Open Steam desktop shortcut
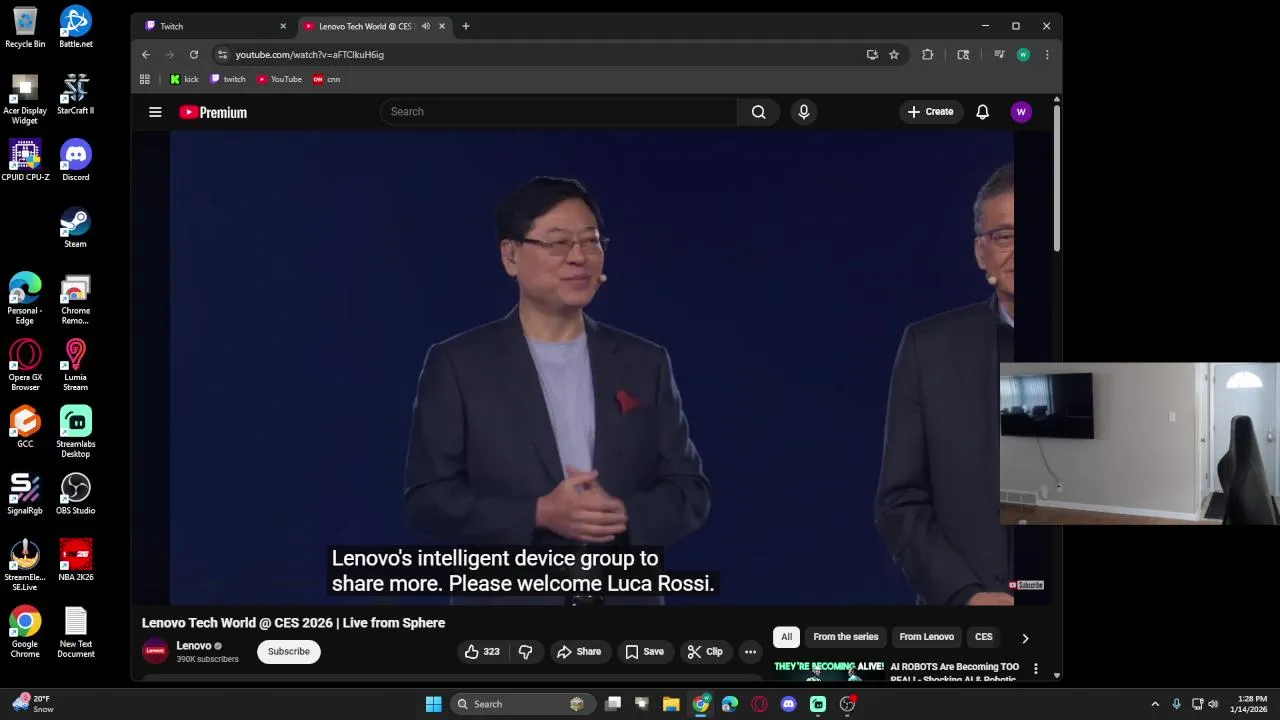1280x720 pixels. point(75,227)
